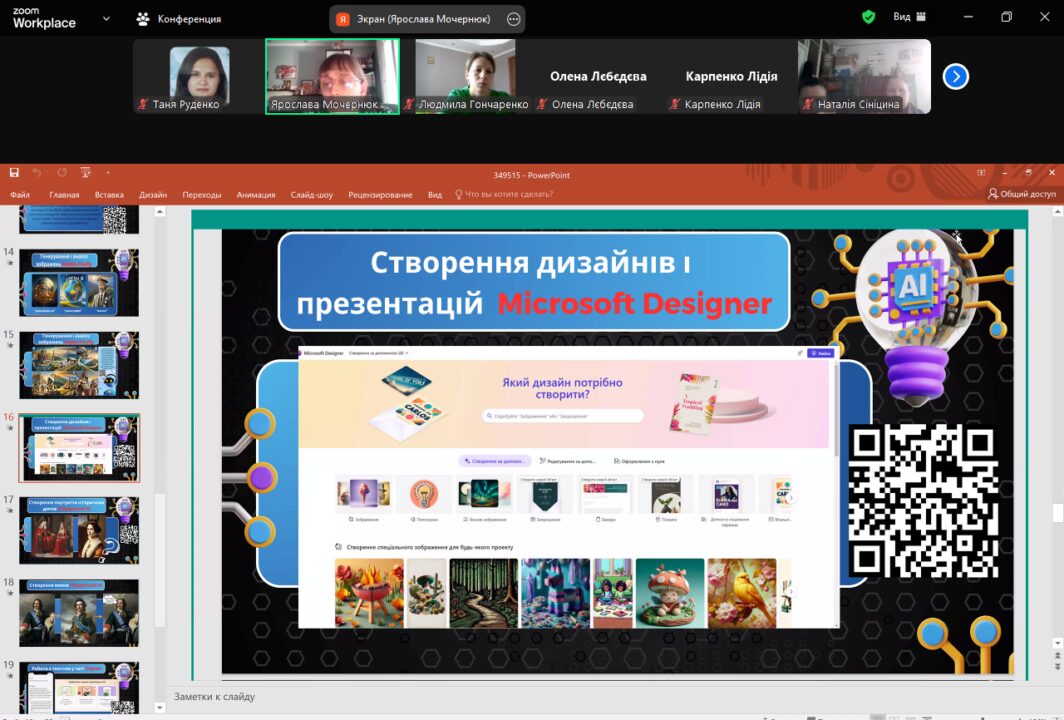
Task: Select slide 18 thumbnail
Action: (79, 613)
